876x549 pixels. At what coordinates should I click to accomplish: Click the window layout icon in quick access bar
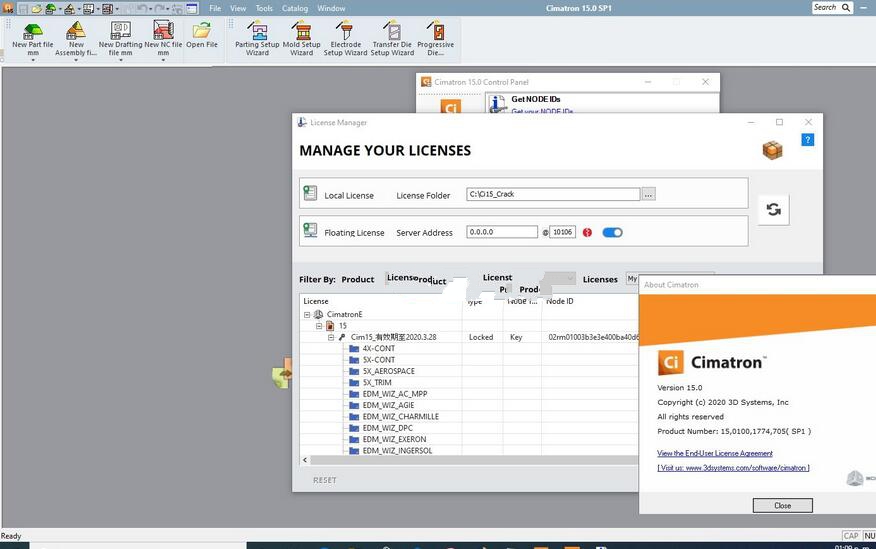[x=192, y=8]
